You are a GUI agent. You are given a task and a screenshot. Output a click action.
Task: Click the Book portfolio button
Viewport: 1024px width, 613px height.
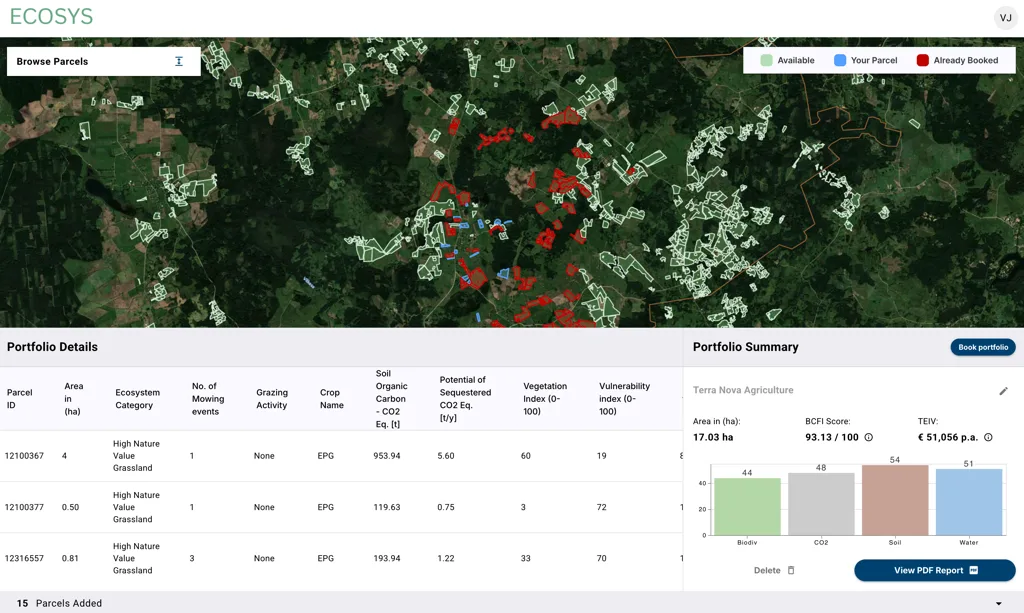[982, 347]
